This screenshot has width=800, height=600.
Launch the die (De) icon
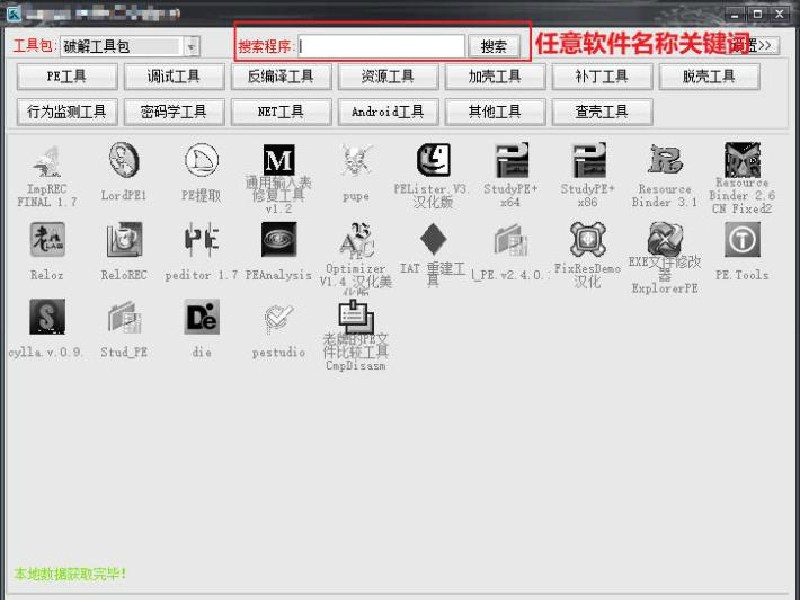coord(202,317)
